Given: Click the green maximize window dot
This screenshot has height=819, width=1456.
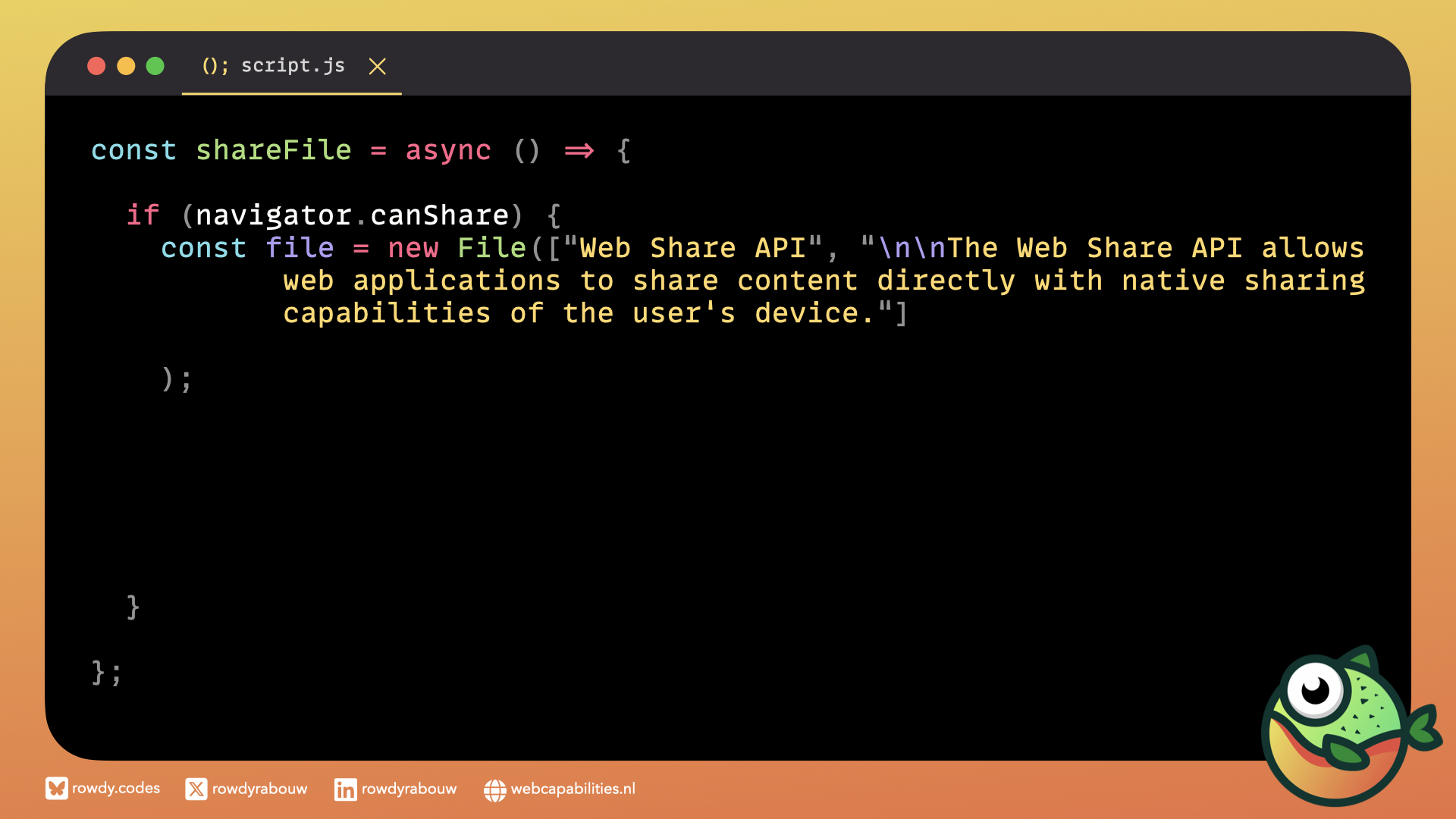Looking at the screenshot, I should coord(155,66).
